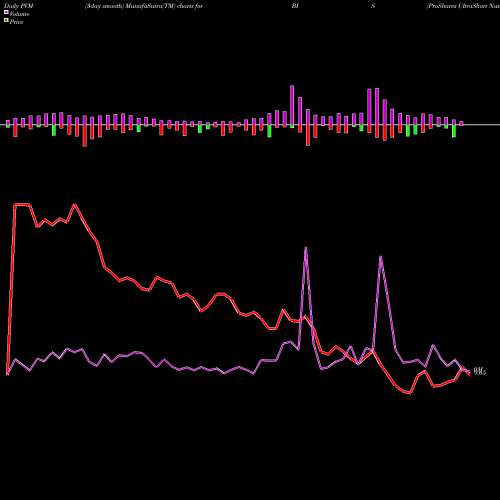The image size is (500, 500).
Task: Click the 'Daily PVM' chart title
Action: click(19, 6)
